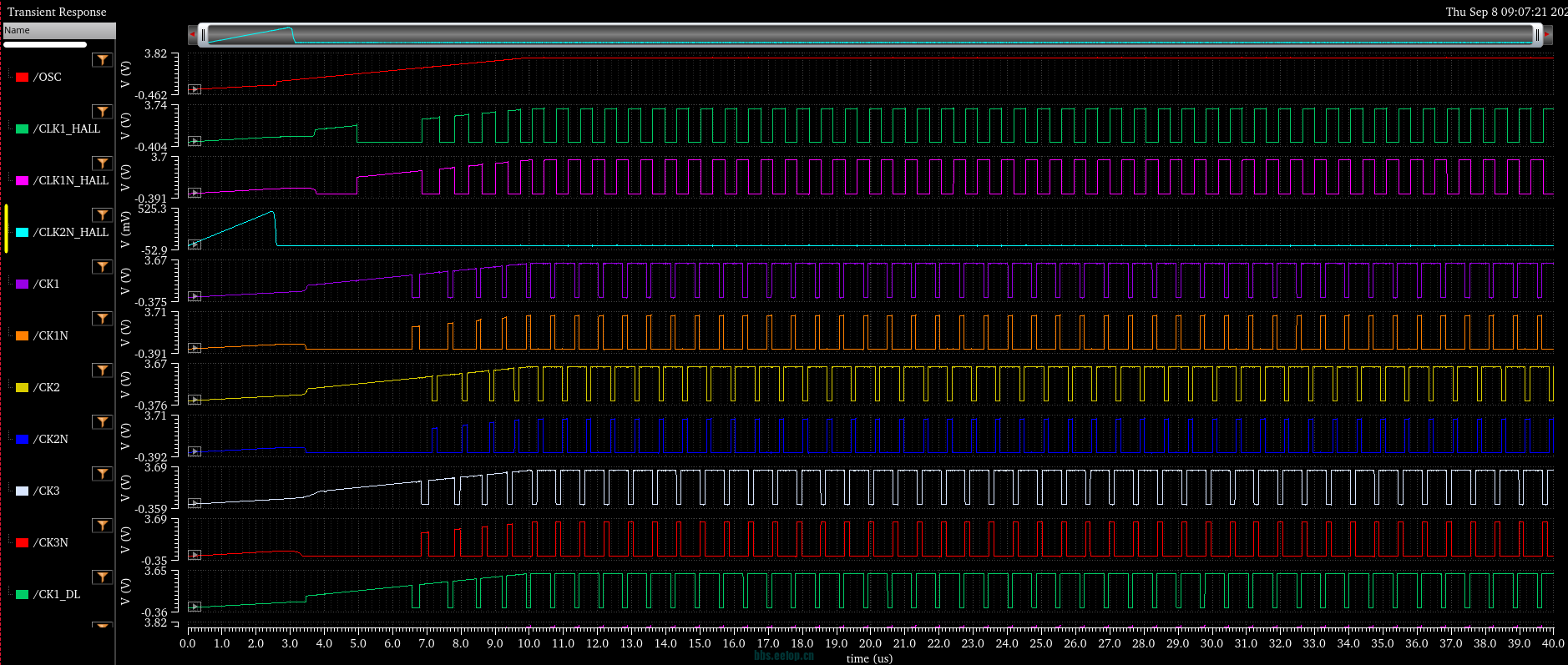Image resolution: width=1568 pixels, height=665 pixels.
Task: Click the overview zoom slider bar
Action: pyautogui.click(x=870, y=34)
